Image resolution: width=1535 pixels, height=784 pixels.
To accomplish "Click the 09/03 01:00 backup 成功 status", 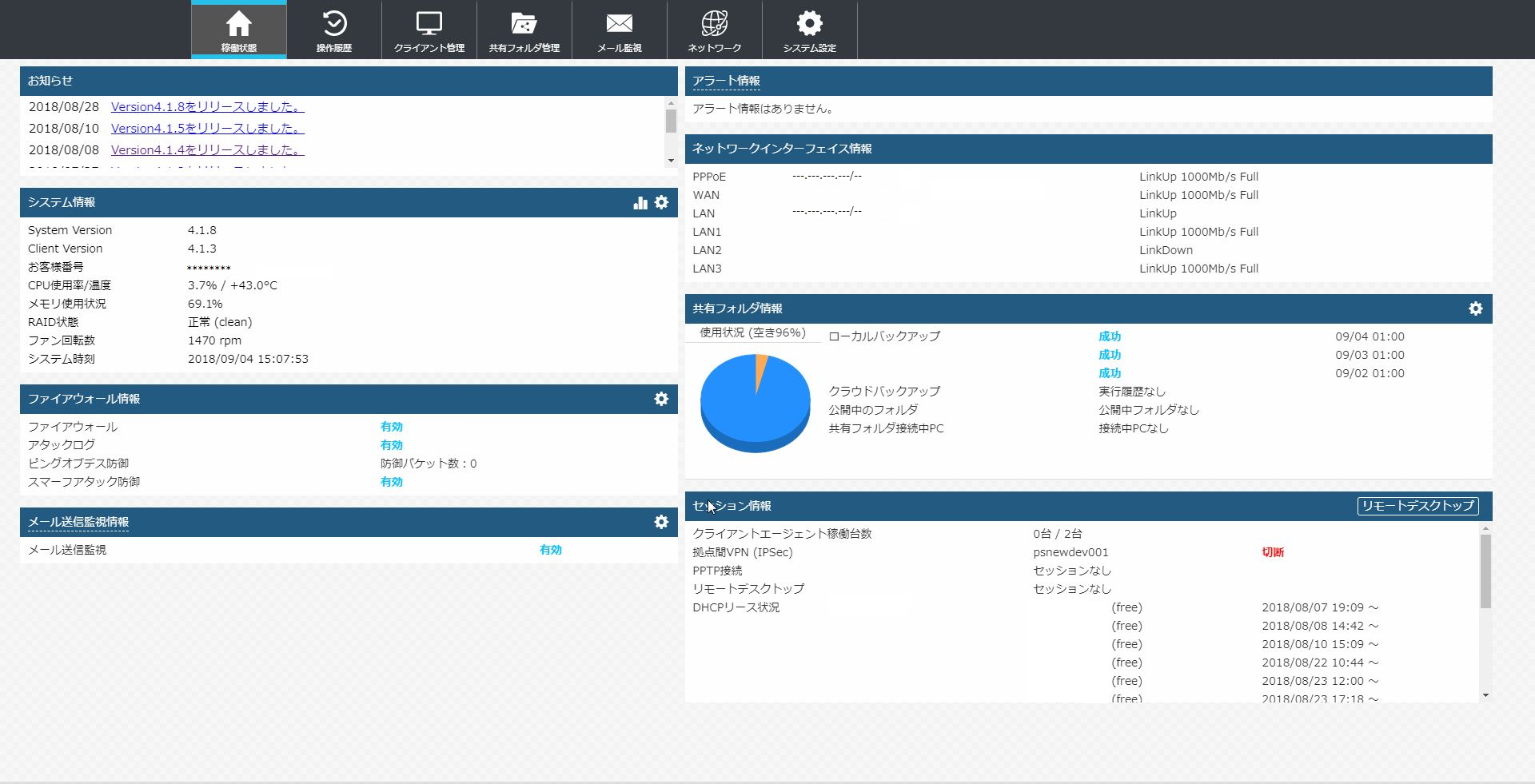I will click(1110, 355).
